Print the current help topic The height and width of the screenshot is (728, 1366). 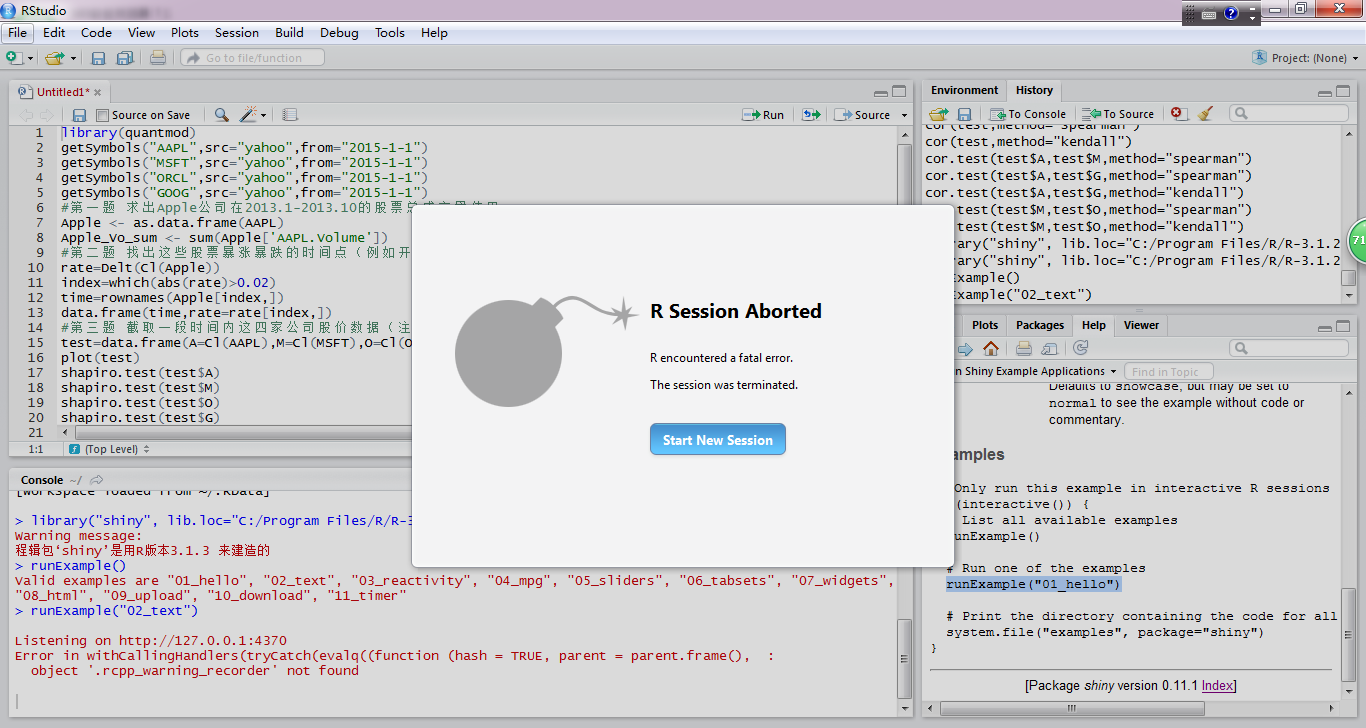pos(1024,349)
